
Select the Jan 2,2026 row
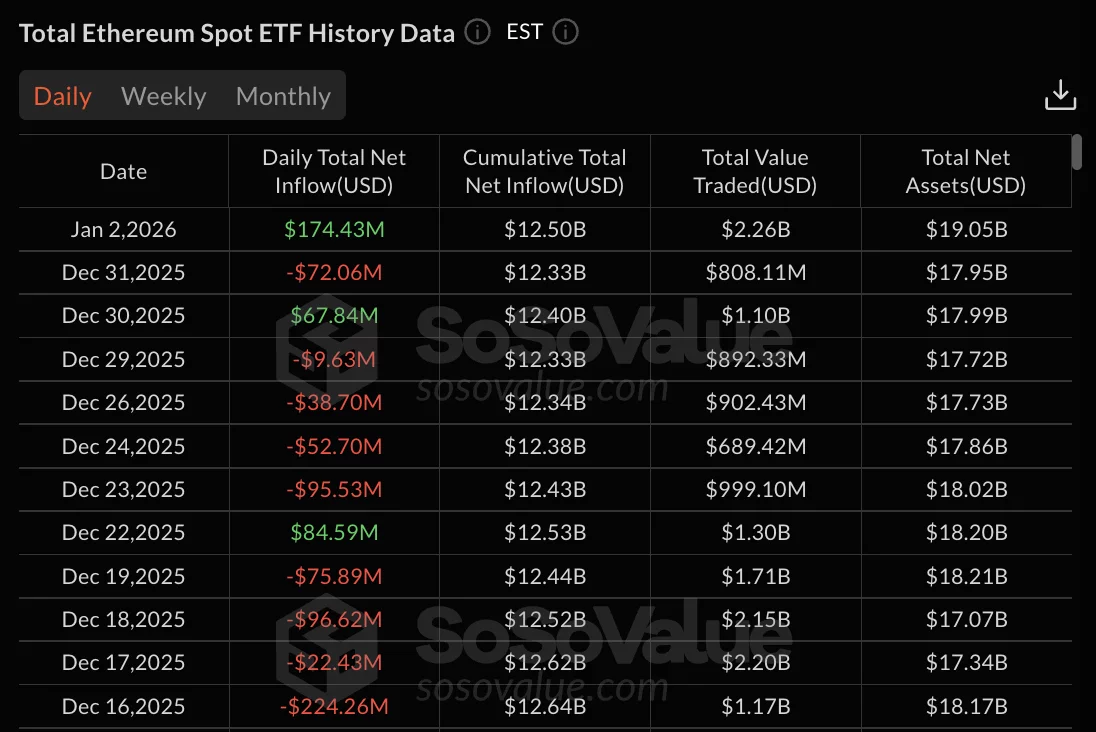pyautogui.click(x=123, y=229)
